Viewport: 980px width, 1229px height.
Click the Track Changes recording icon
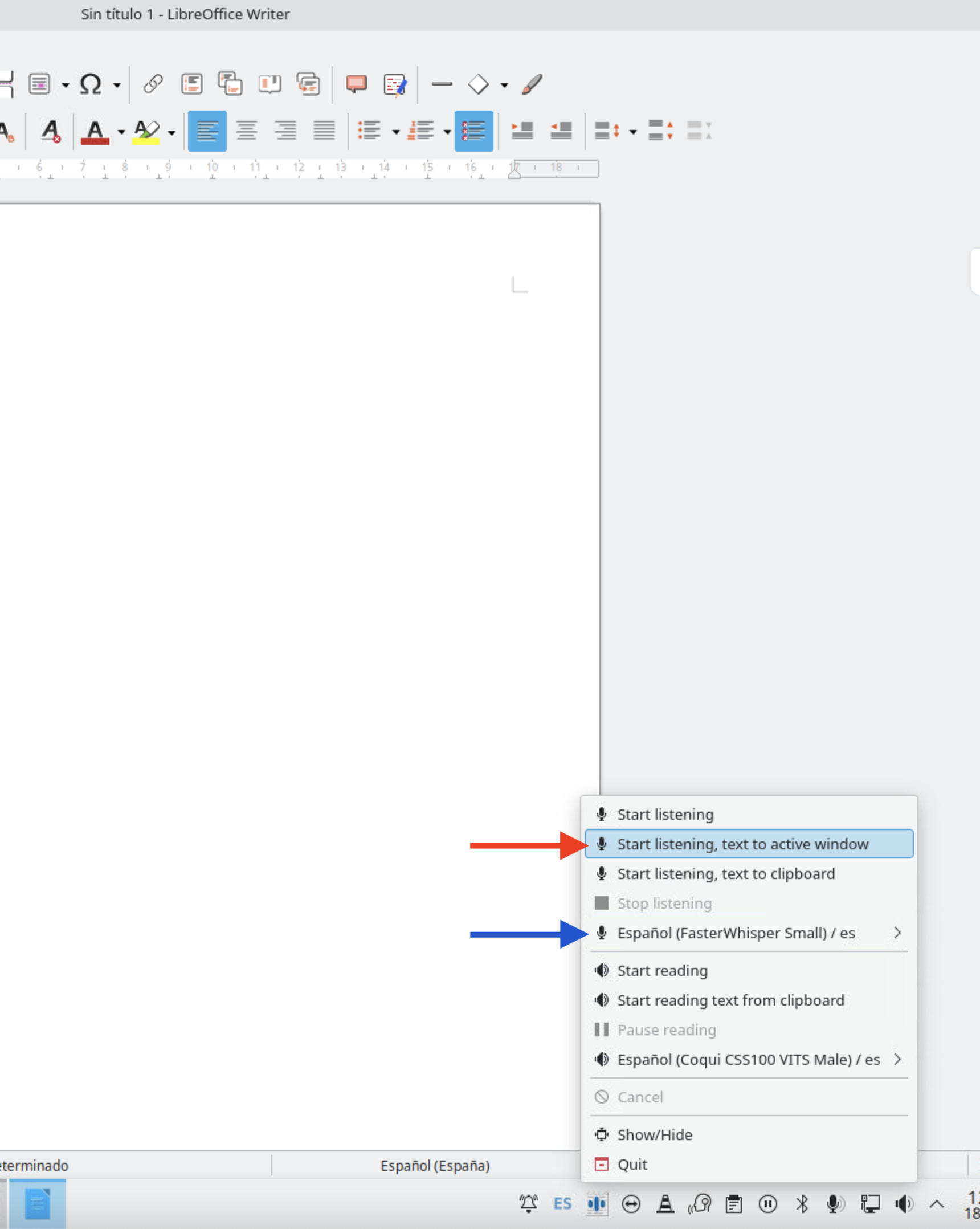tap(395, 84)
